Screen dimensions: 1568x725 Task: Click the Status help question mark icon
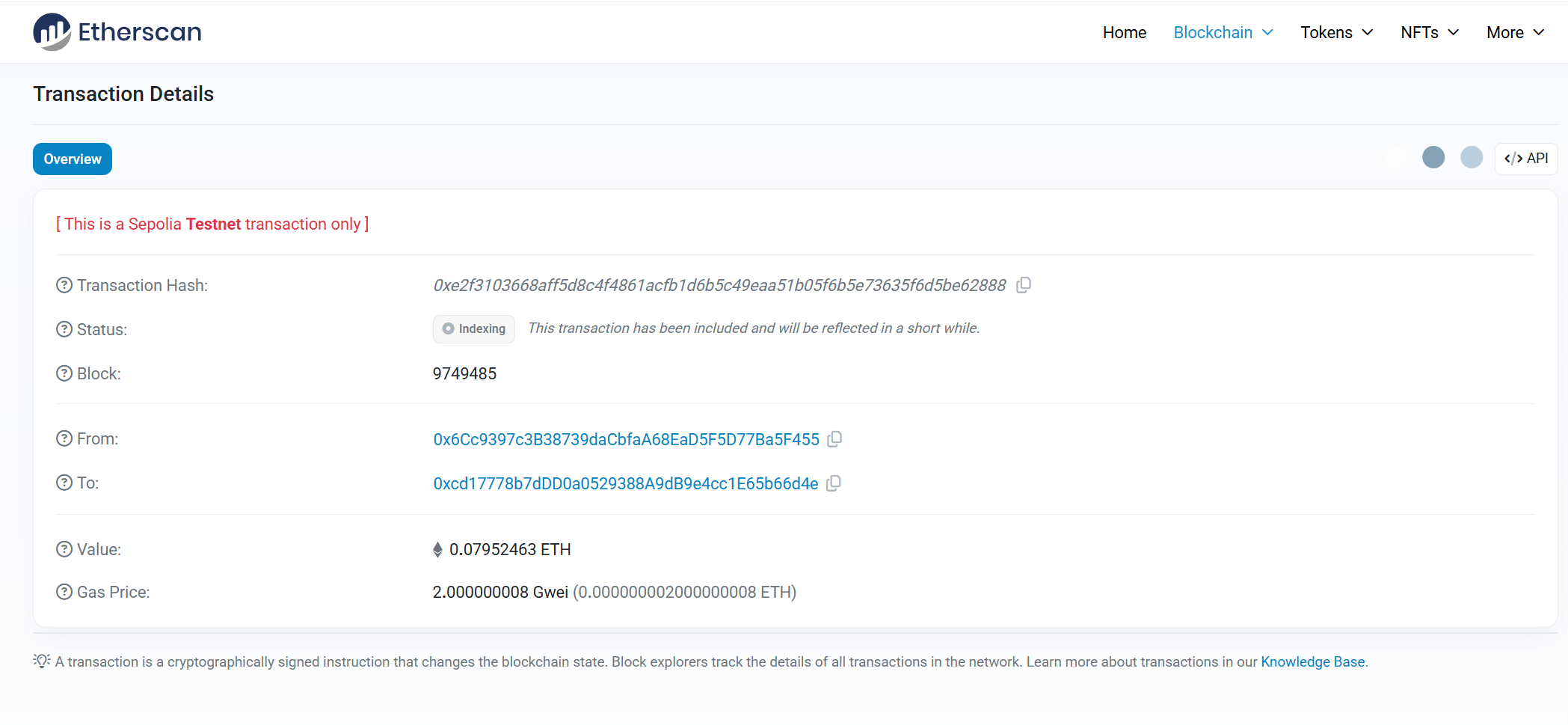[64, 329]
